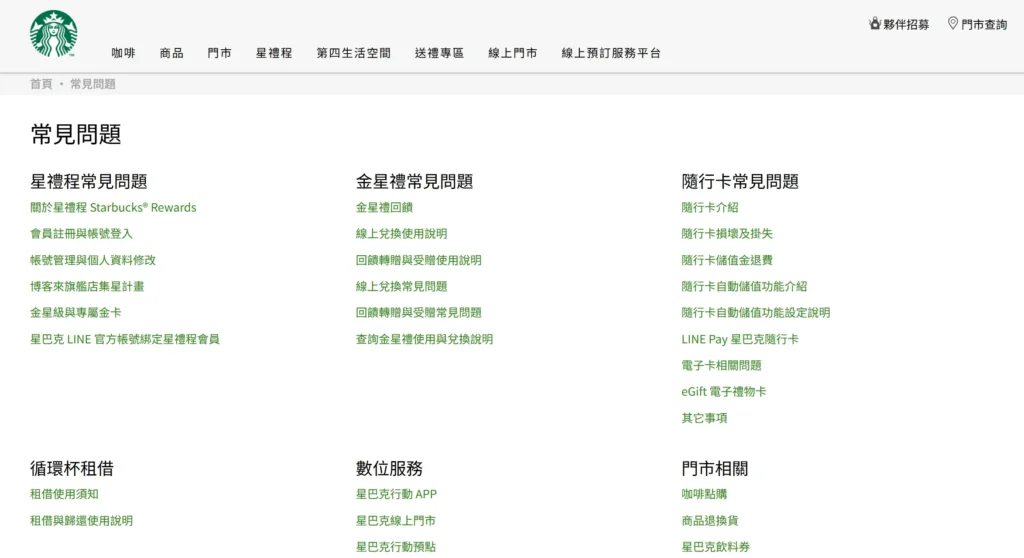Open 會員註冊與帳號登入 FAQ link
Image resolution: width=1024 pixels, height=558 pixels.
pyautogui.click(x=81, y=234)
